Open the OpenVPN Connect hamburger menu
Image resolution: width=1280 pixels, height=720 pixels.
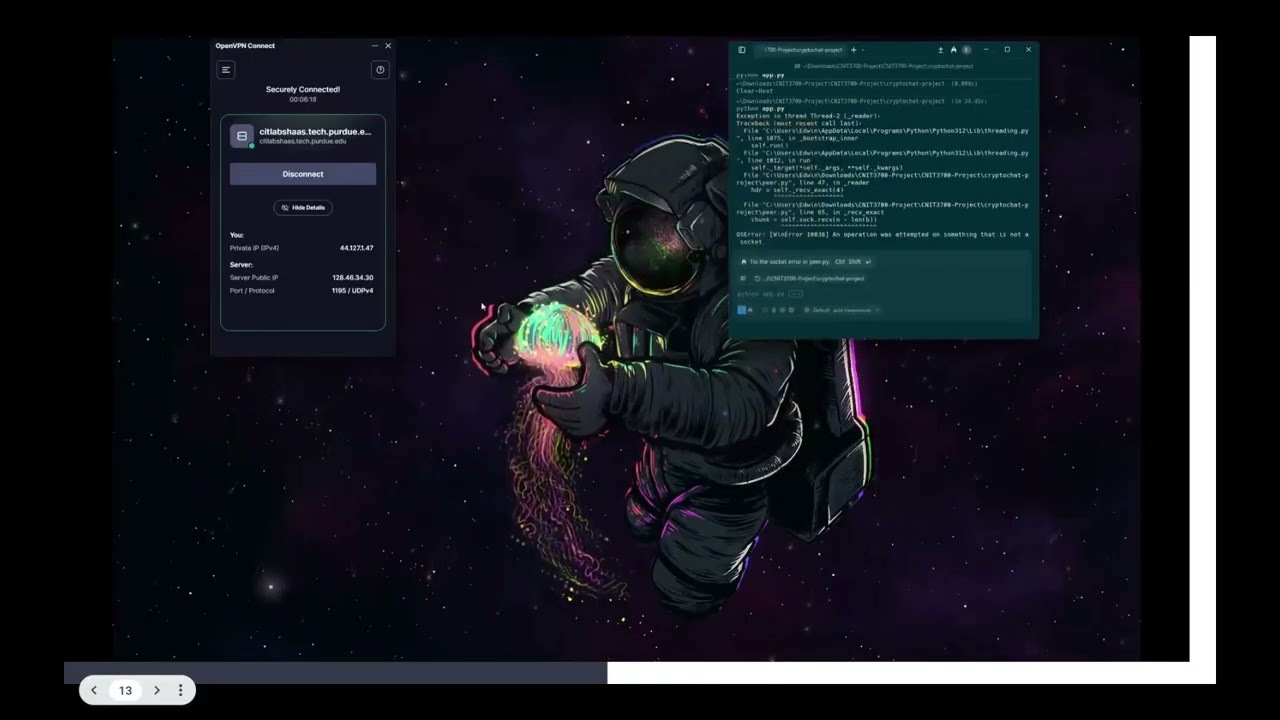pyautogui.click(x=226, y=70)
